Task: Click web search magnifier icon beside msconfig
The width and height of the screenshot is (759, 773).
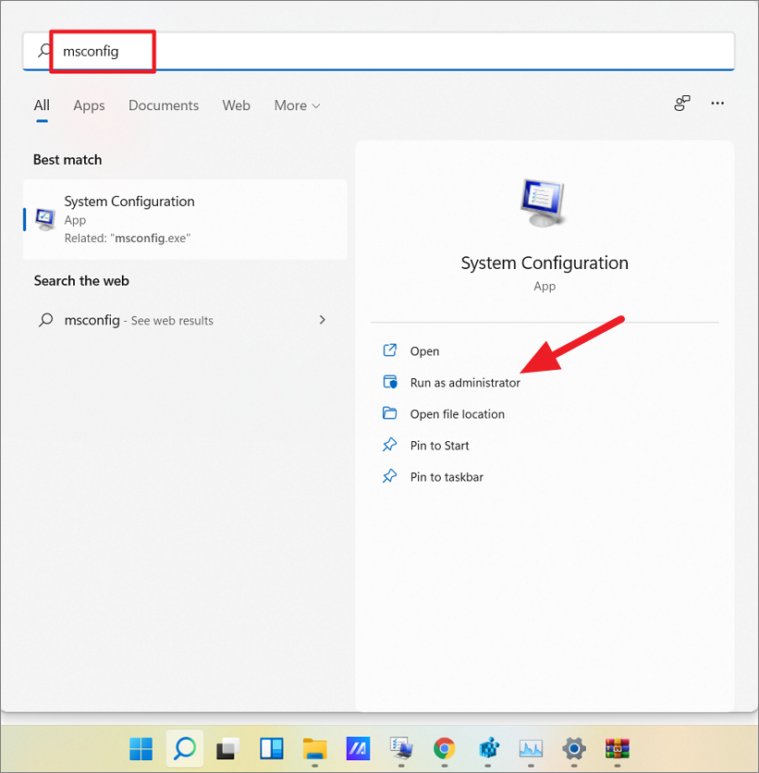Action: click(x=46, y=320)
